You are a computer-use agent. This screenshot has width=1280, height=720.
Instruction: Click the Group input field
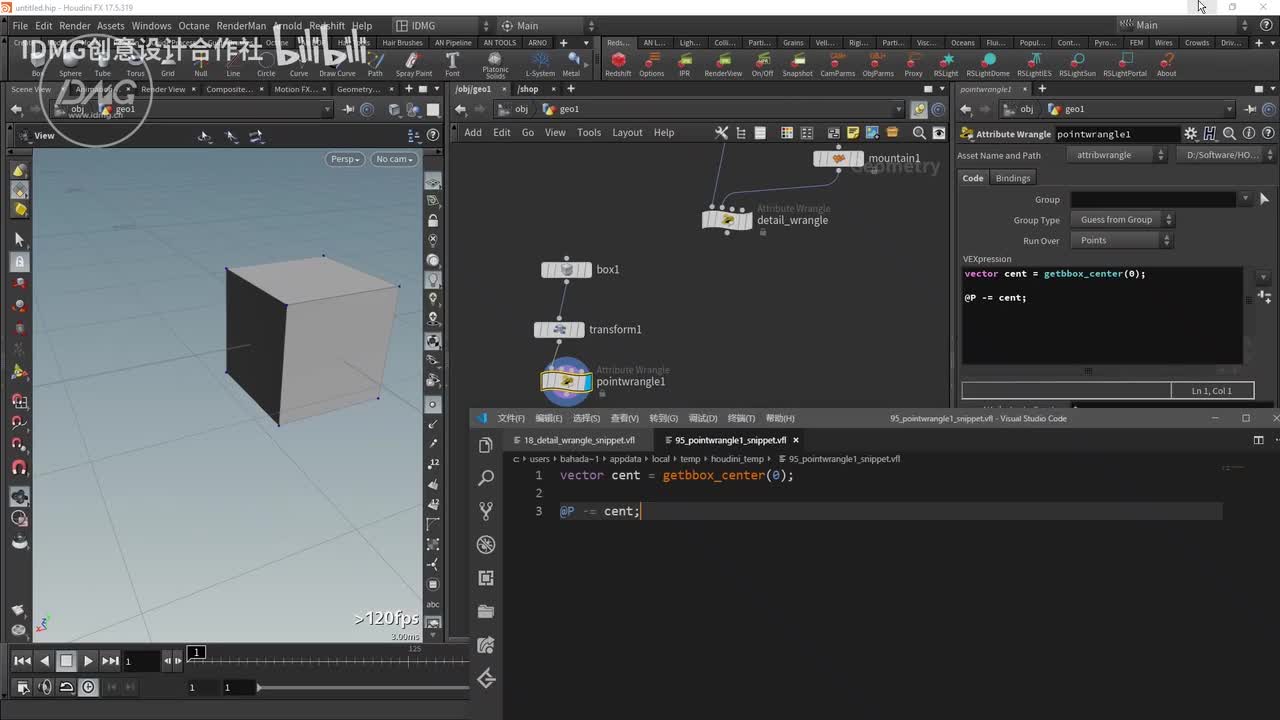pos(1153,199)
